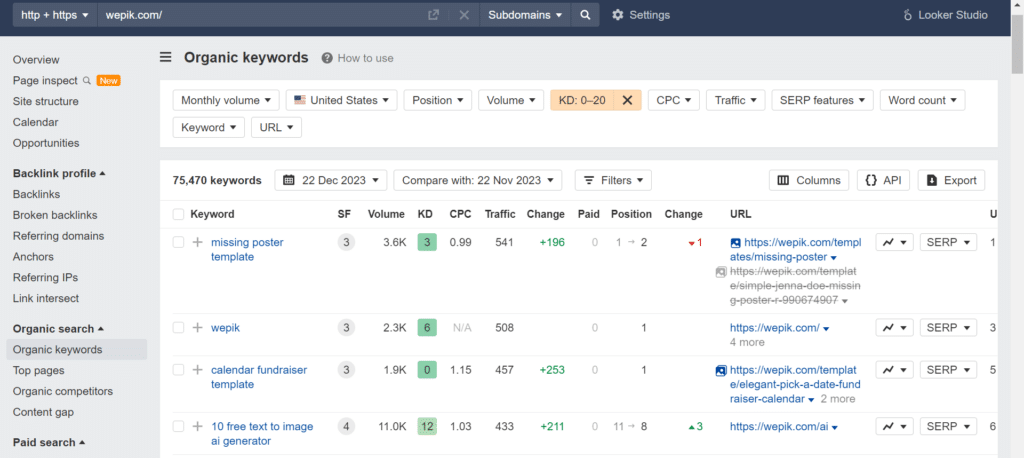Click the Settings gear icon
Image resolution: width=1024 pixels, height=458 pixels.
point(618,15)
